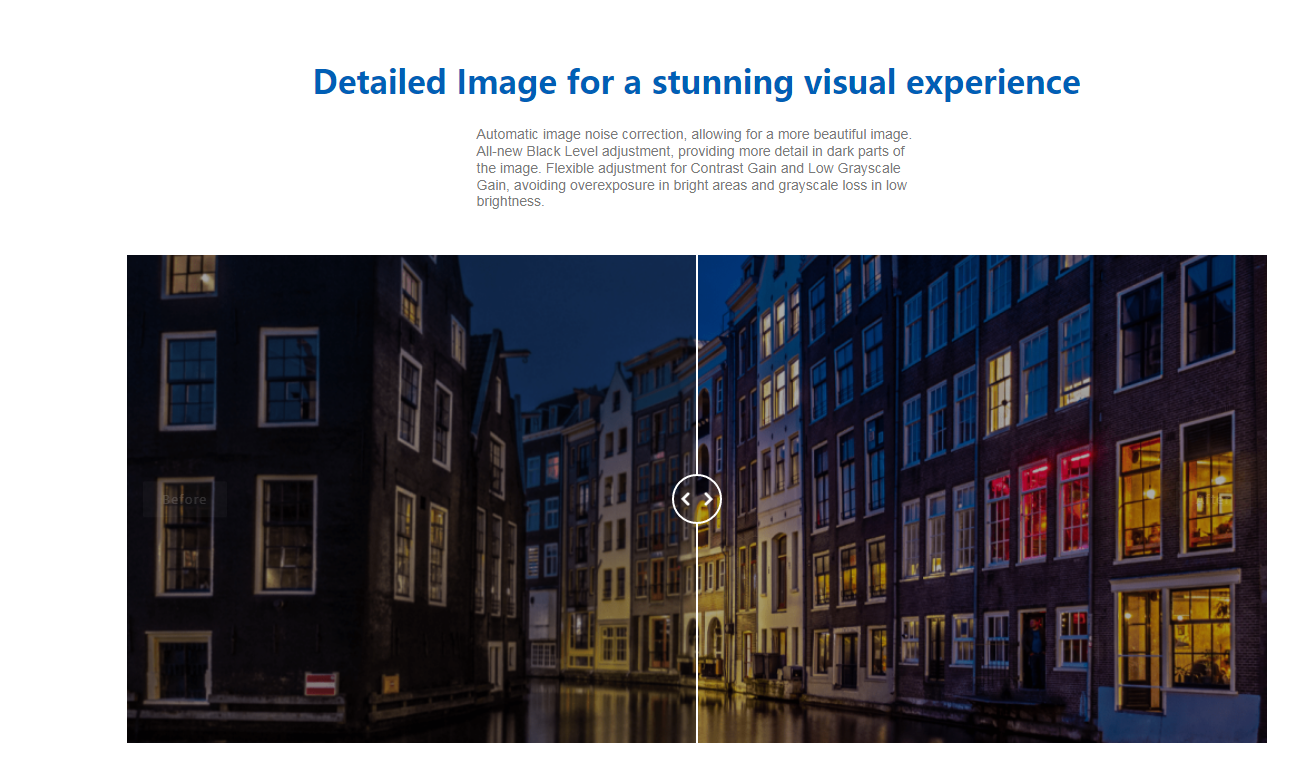Click the left chevron inside the slider handle
Image resolution: width=1315 pixels, height=768 pixels.
(x=686, y=498)
